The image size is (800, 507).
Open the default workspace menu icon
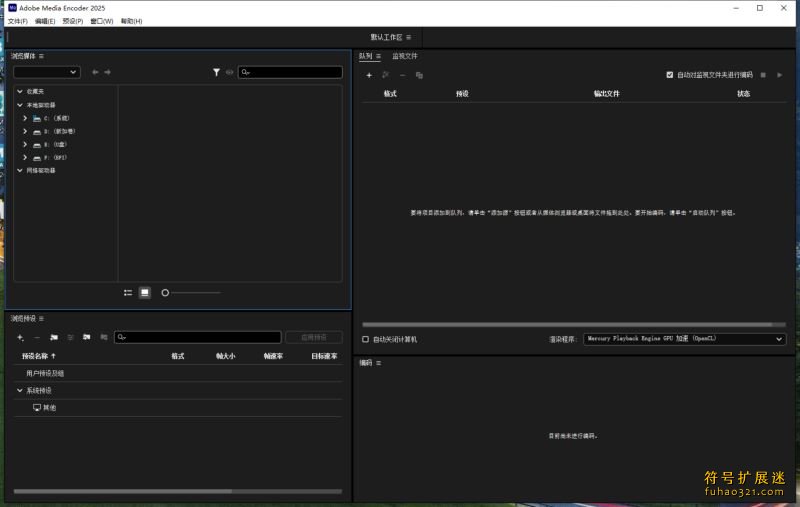pos(409,37)
